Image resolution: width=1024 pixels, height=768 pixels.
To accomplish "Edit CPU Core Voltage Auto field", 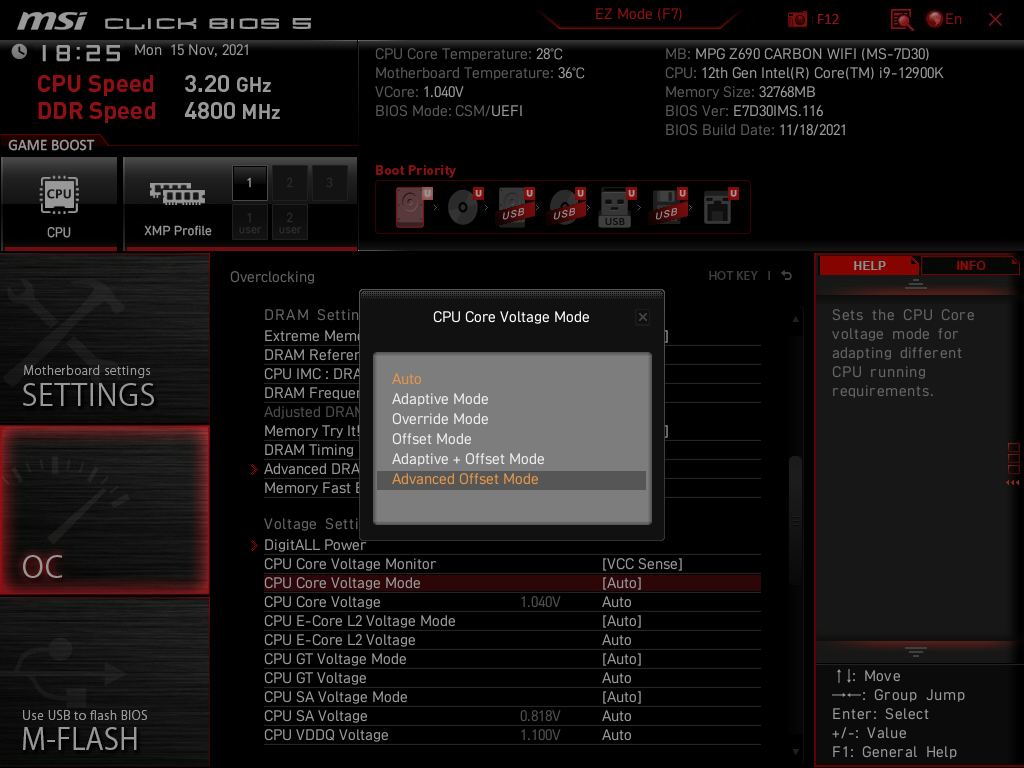I will [616, 601].
